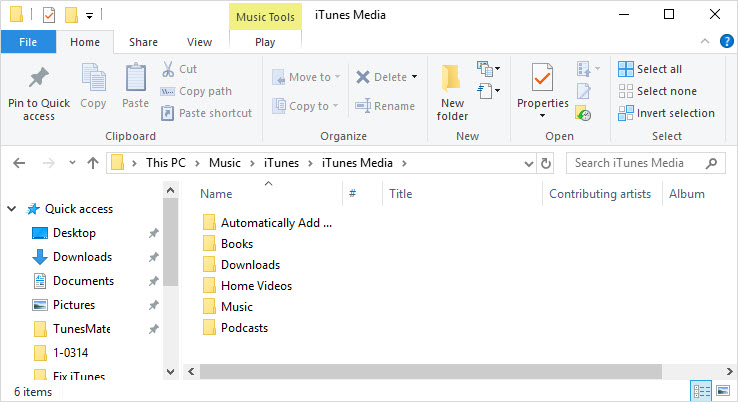Image resolution: width=738 pixels, height=402 pixels.
Task: Click the Copy icon in Clipboard
Action: [x=93, y=78]
